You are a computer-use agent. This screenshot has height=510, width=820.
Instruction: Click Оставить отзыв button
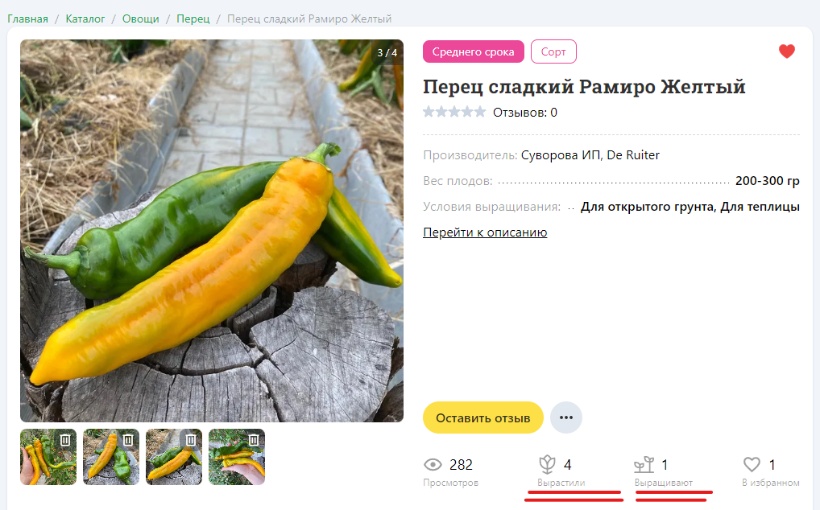[x=483, y=417]
